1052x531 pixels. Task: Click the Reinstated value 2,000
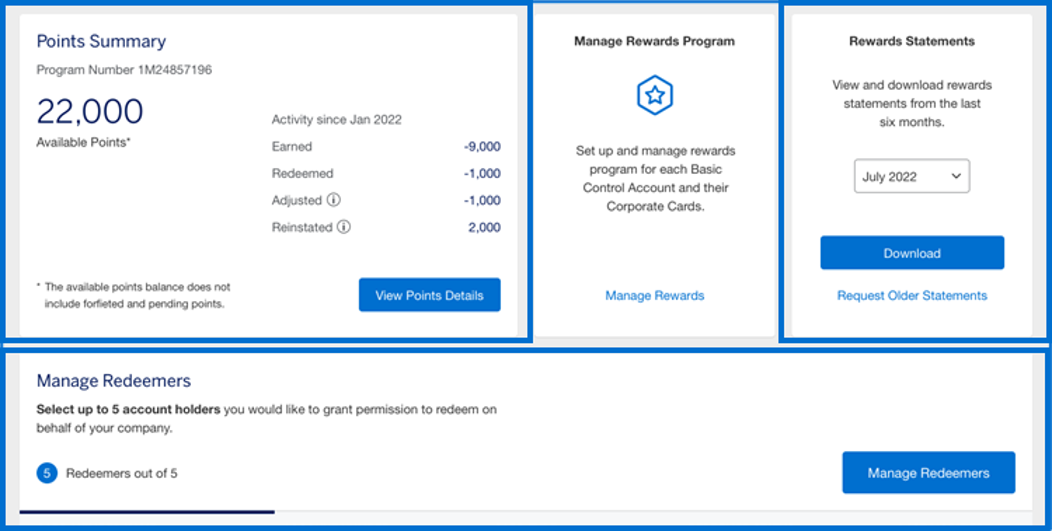tap(483, 227)
